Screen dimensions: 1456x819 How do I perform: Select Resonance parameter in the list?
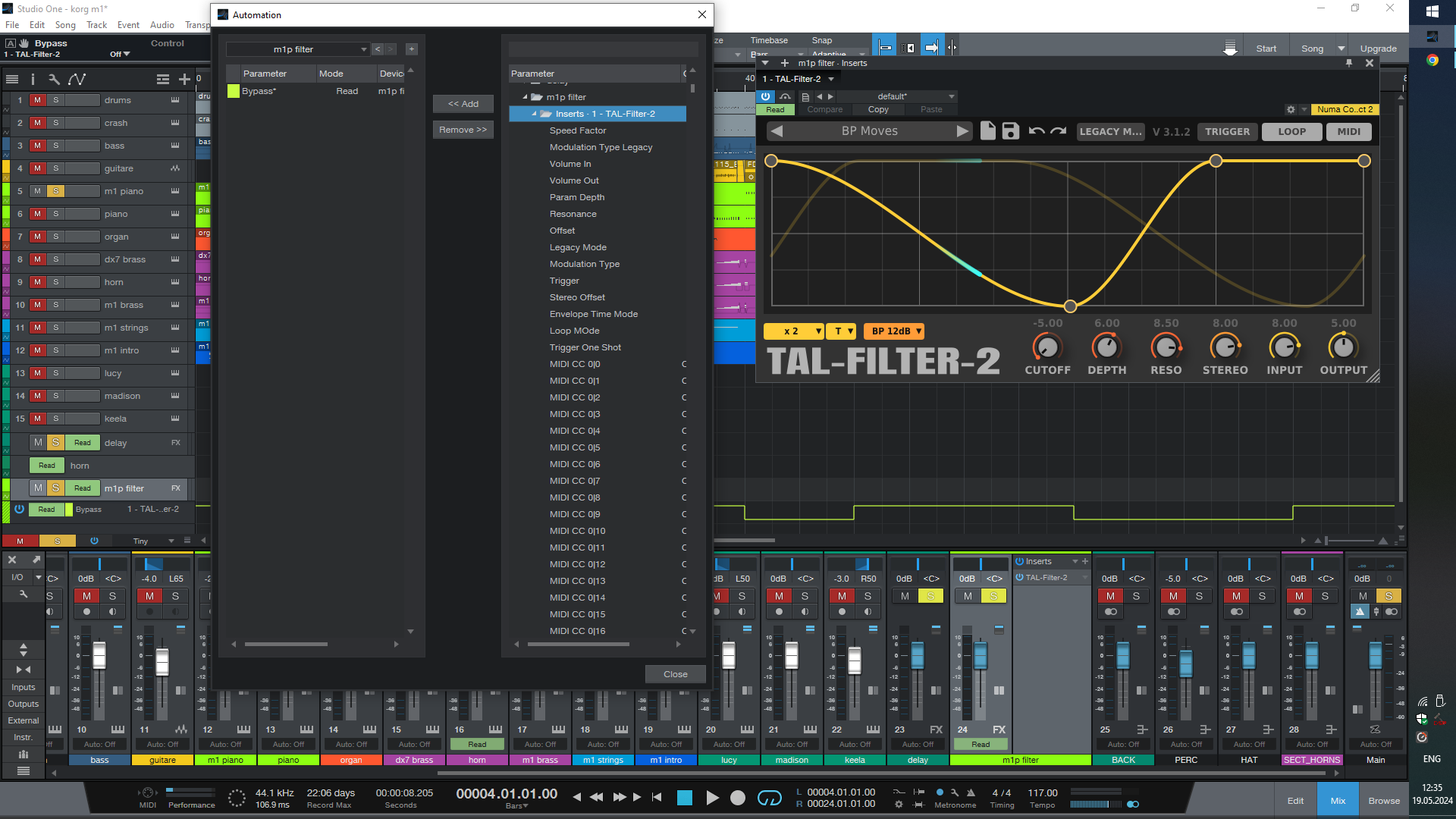[573, 214]
